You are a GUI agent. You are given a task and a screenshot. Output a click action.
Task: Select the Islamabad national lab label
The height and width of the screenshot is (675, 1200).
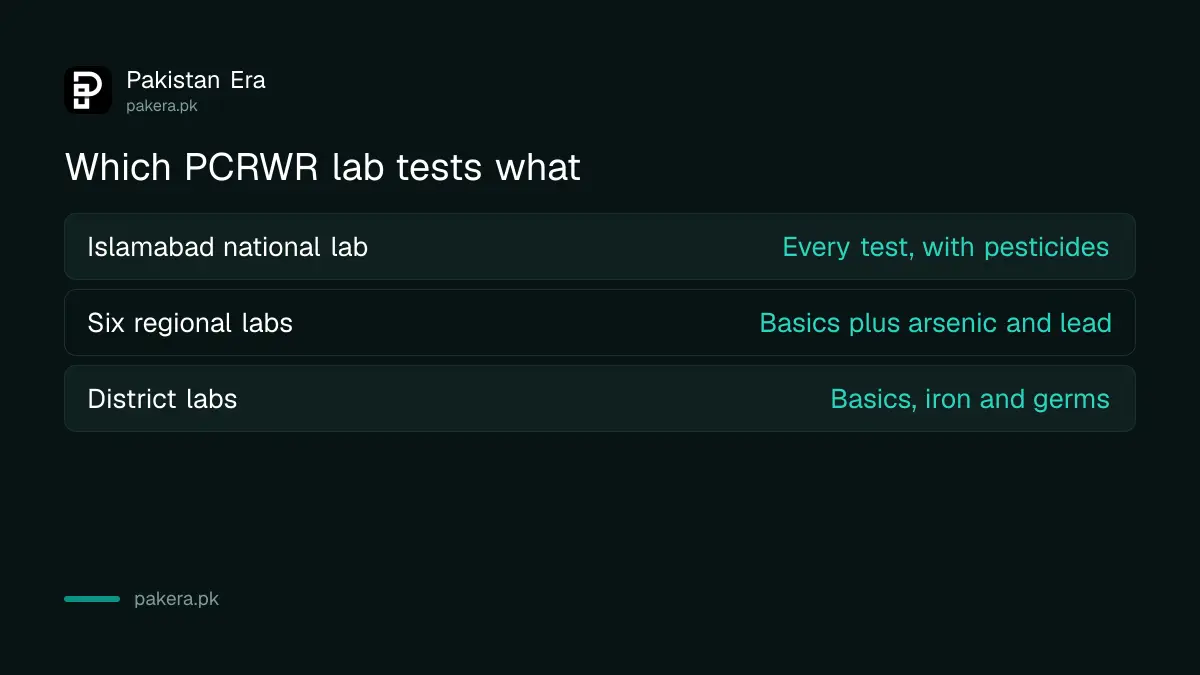227,246
